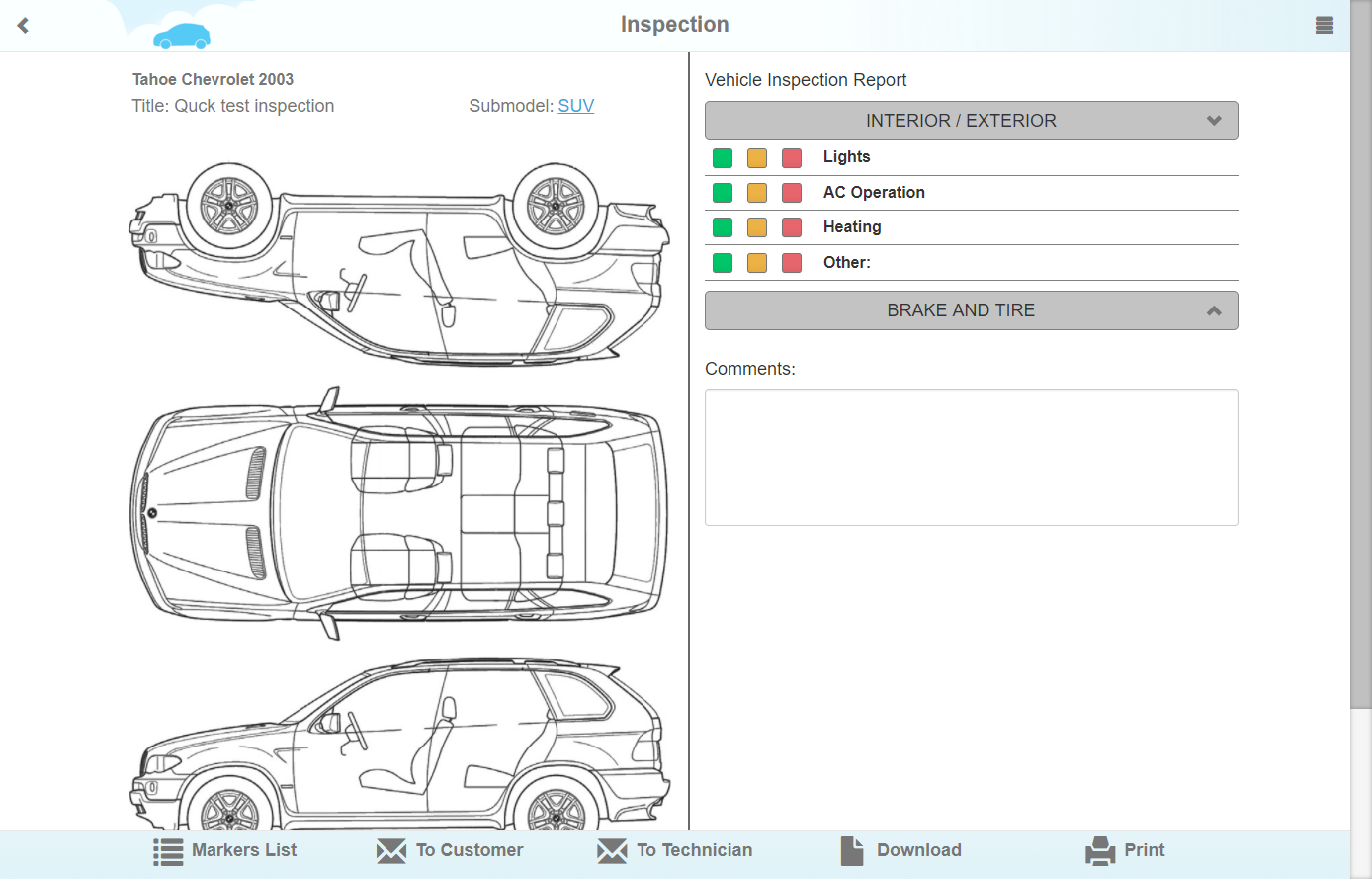Send the inspection To Customer
This screenshot has width=1372, height=879.
(451, 850)
